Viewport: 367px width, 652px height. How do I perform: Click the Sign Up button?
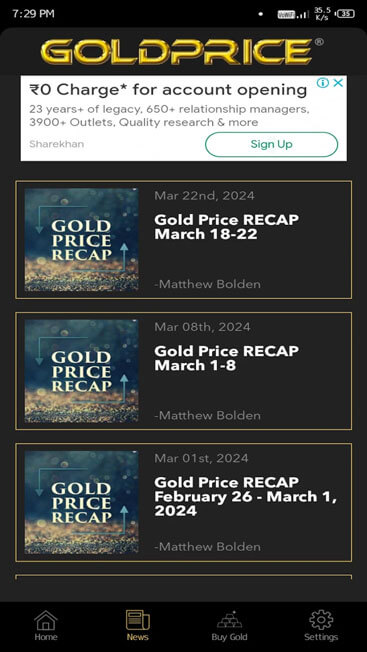click(x=271, y=144)
